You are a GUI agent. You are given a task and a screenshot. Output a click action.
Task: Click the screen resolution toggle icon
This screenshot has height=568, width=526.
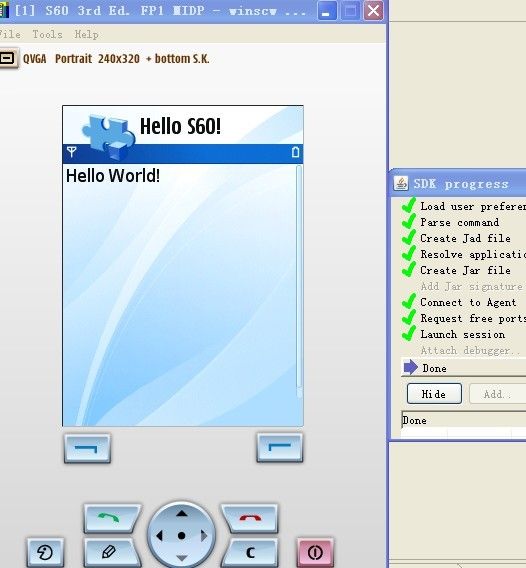8,58
